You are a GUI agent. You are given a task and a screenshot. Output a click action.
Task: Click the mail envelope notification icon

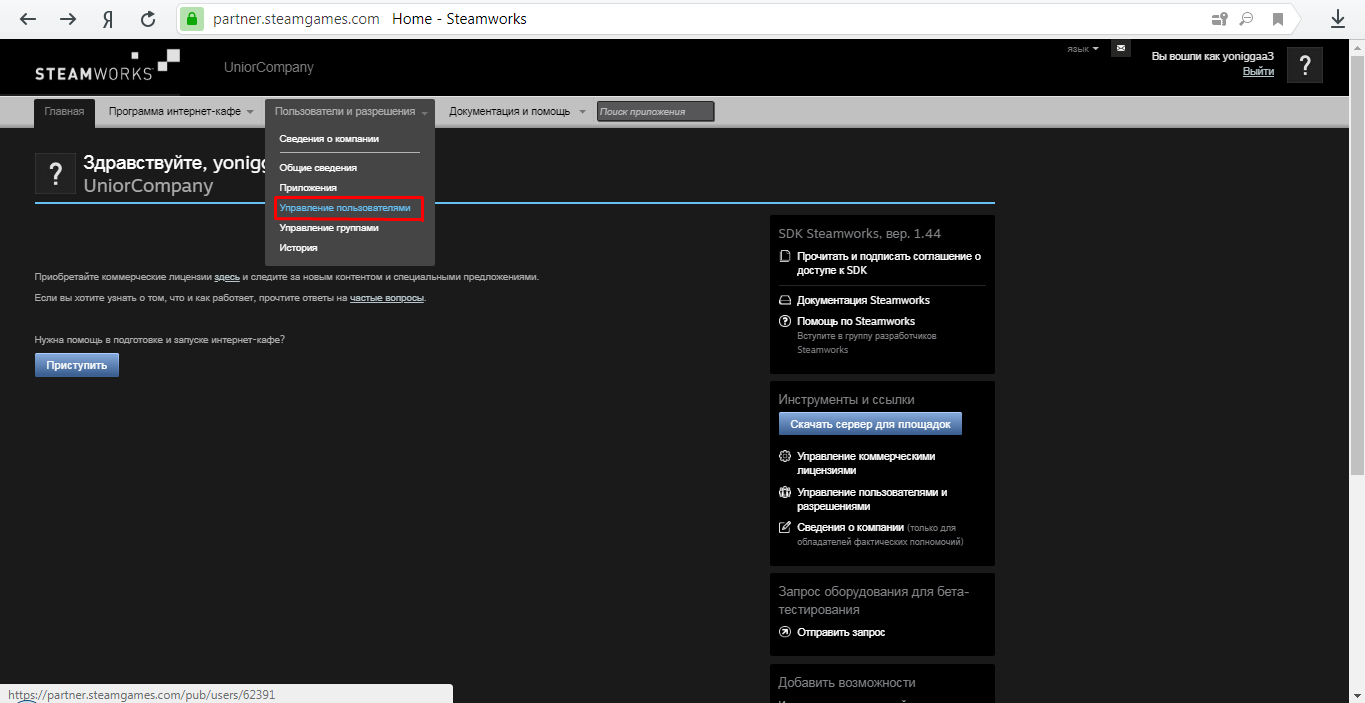[1121, 48]
